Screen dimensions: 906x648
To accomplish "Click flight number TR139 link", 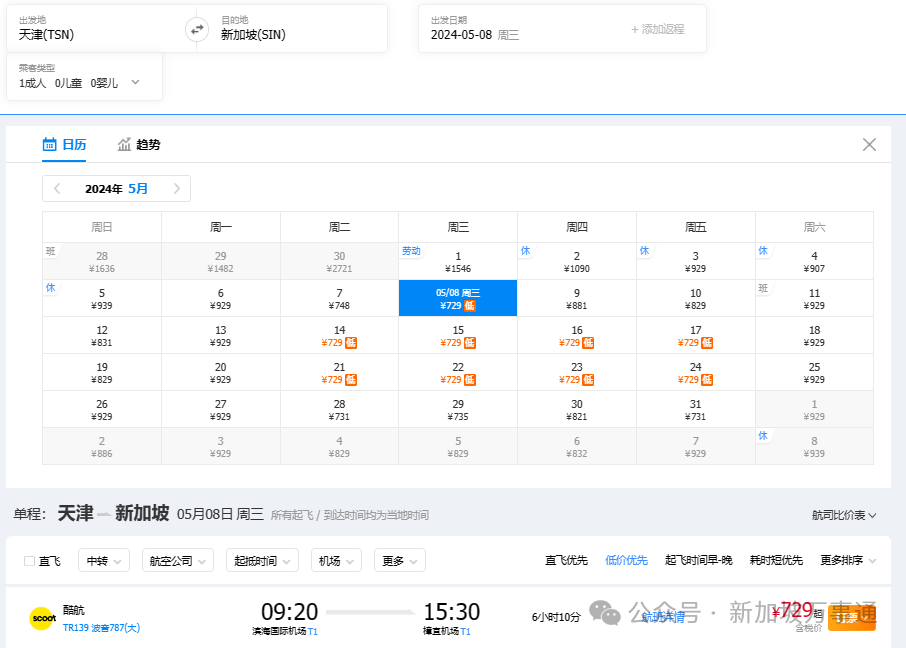I will (x=76, y=628).
